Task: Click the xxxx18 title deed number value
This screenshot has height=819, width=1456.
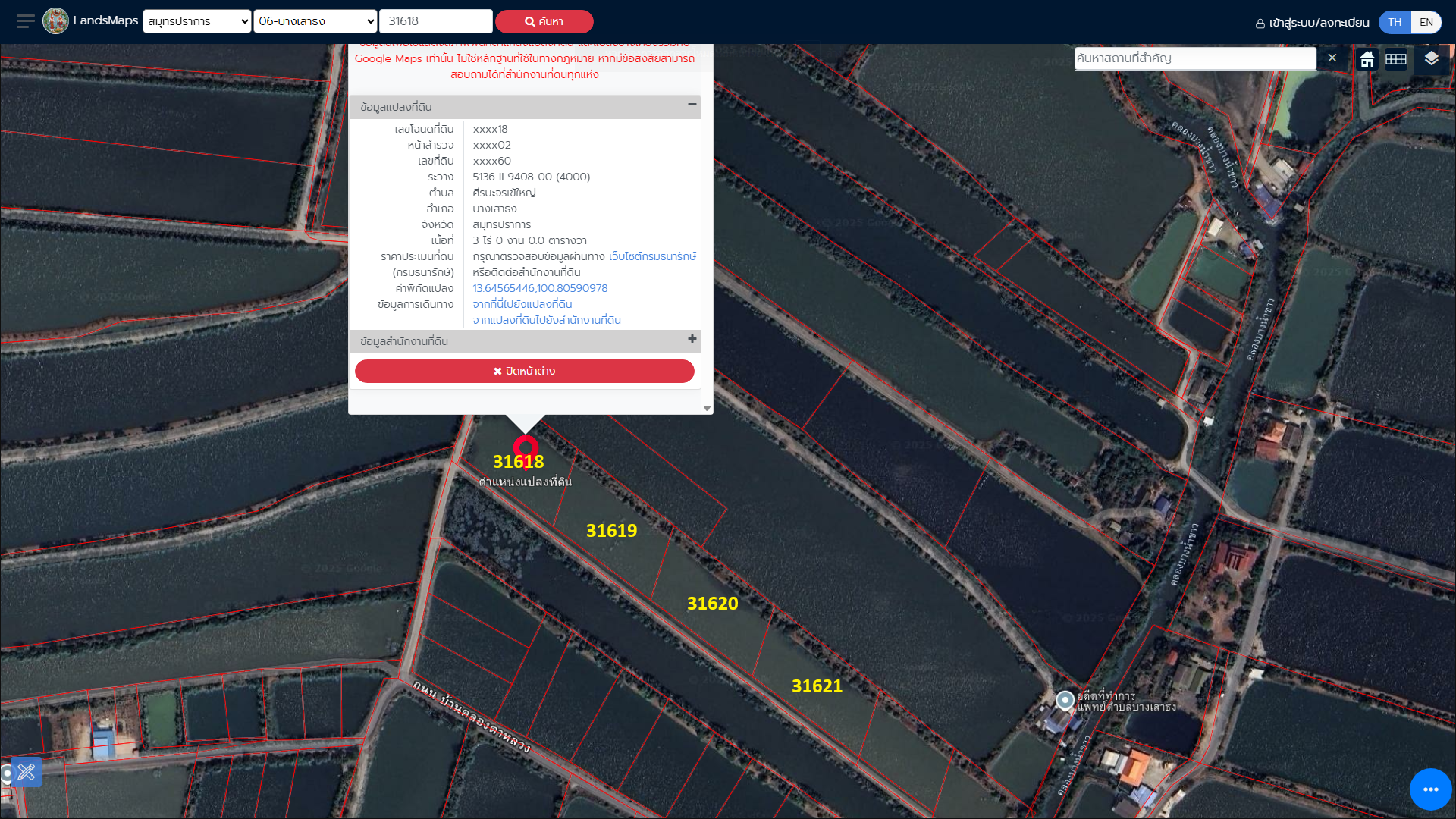Action: pyautogui.click(x=490, y=129)
